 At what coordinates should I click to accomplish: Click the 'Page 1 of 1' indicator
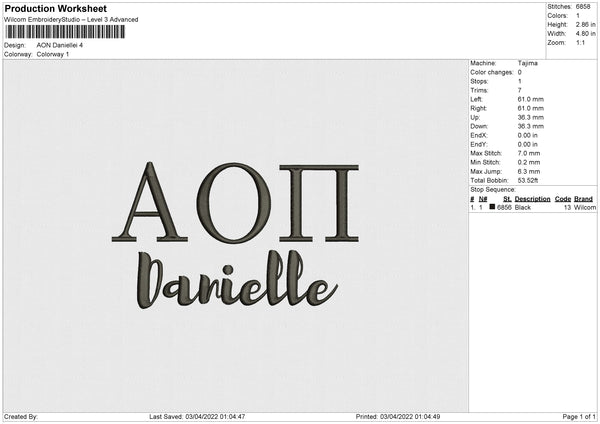(x=579, y=417)
